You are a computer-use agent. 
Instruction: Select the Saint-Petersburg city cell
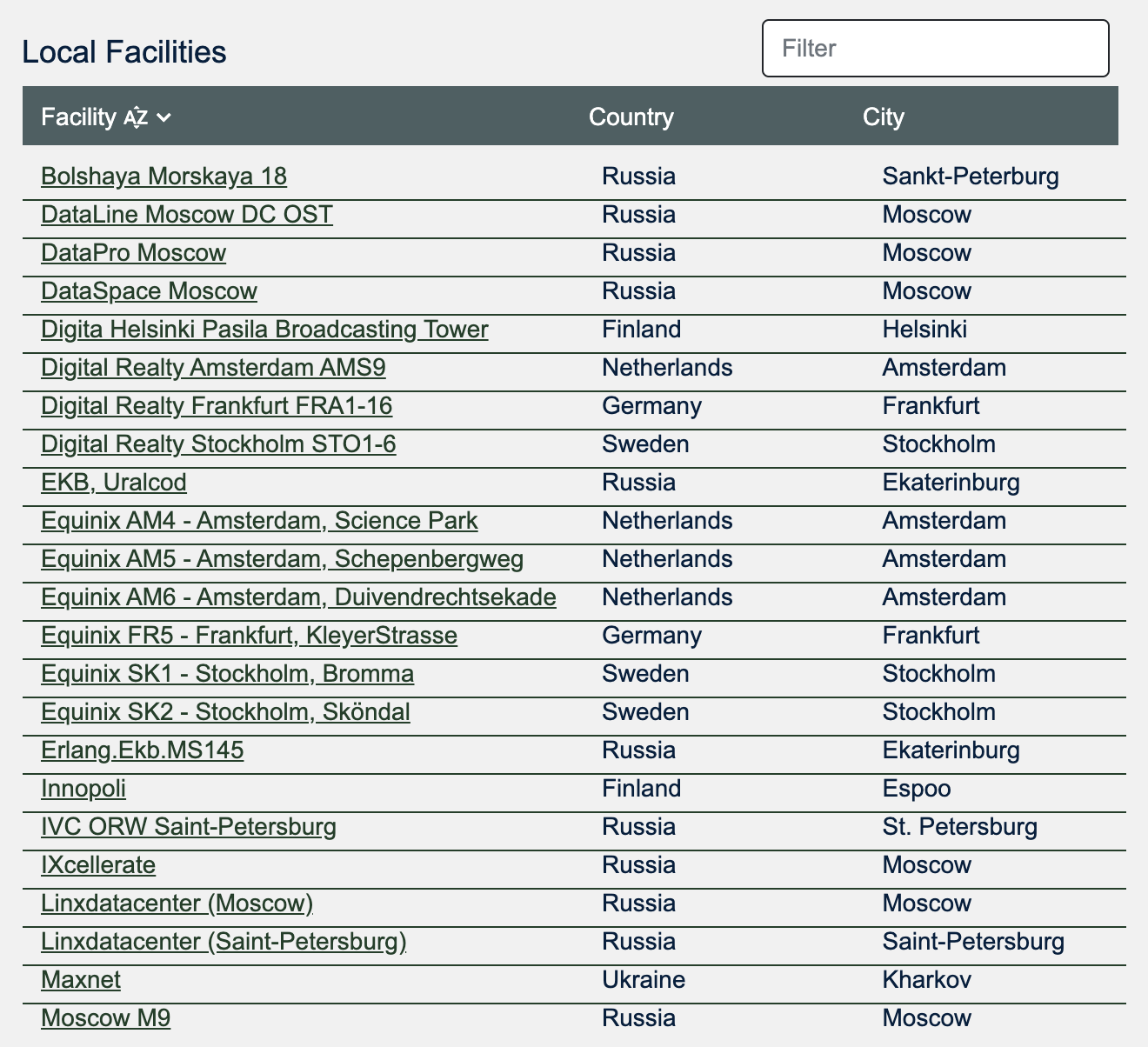tap(973, 942)
